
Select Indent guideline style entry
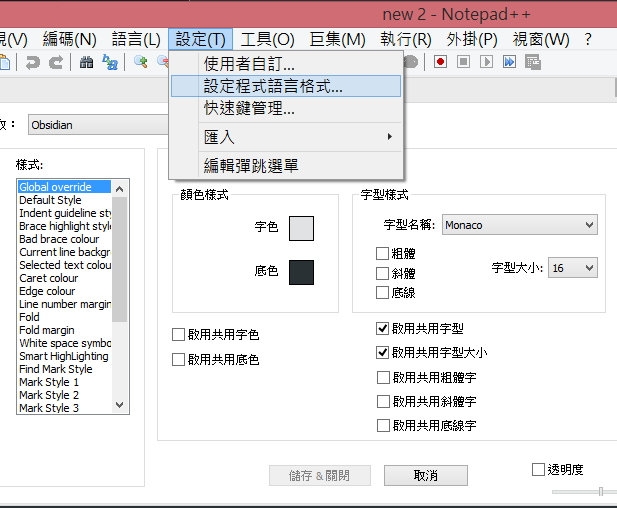pyautogui.click(x=64, y=213)
